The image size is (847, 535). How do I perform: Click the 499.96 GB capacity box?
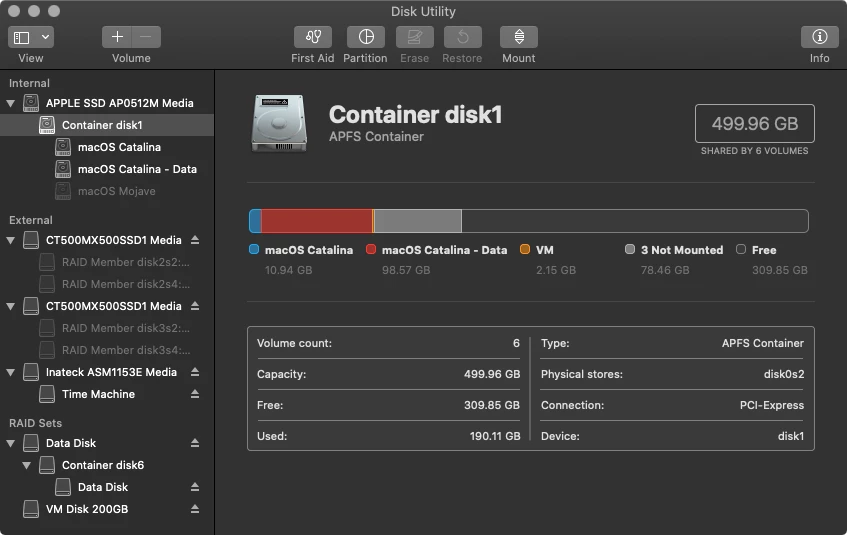[x=755, y=124]
